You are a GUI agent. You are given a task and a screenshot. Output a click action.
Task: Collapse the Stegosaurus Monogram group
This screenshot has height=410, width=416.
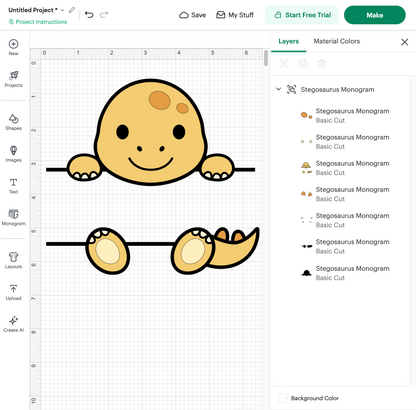pyautogui.click(x=278, y=89)
